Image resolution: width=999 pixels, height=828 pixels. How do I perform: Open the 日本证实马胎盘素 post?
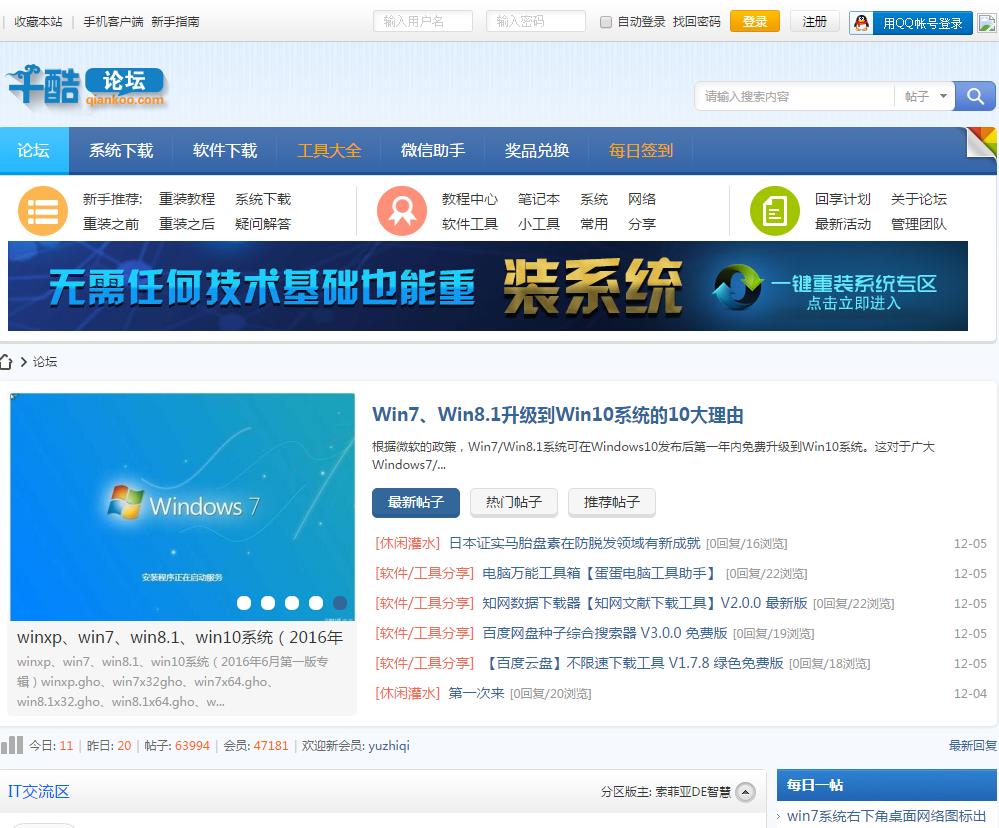point(574,543)
